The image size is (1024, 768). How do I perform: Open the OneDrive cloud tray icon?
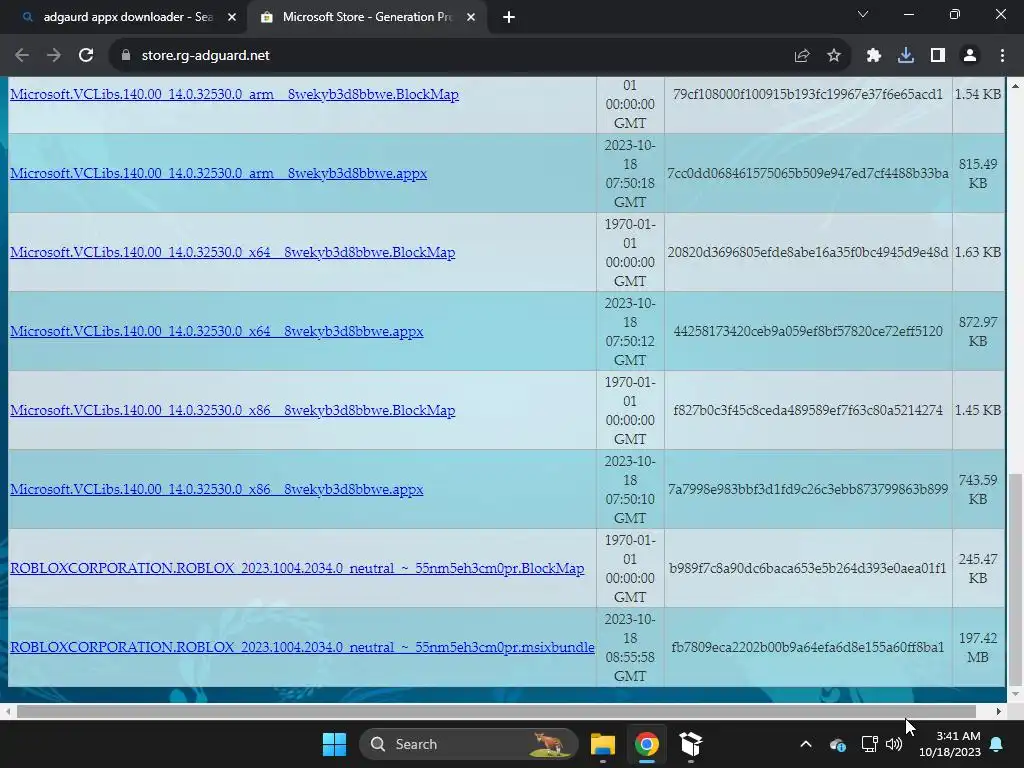[x=837, y=744]
